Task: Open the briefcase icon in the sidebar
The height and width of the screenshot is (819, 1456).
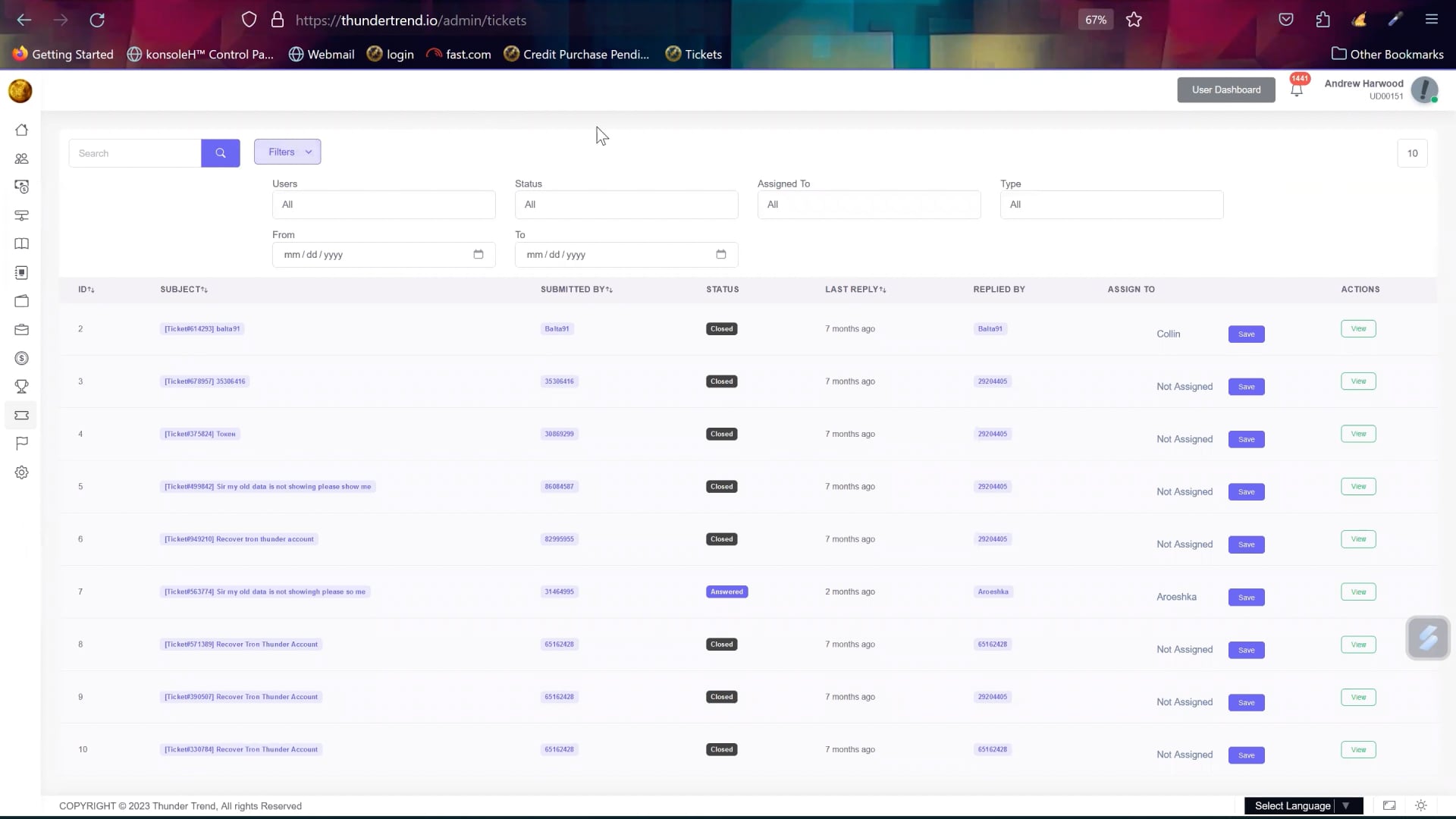Action: [x=21, y=330]
